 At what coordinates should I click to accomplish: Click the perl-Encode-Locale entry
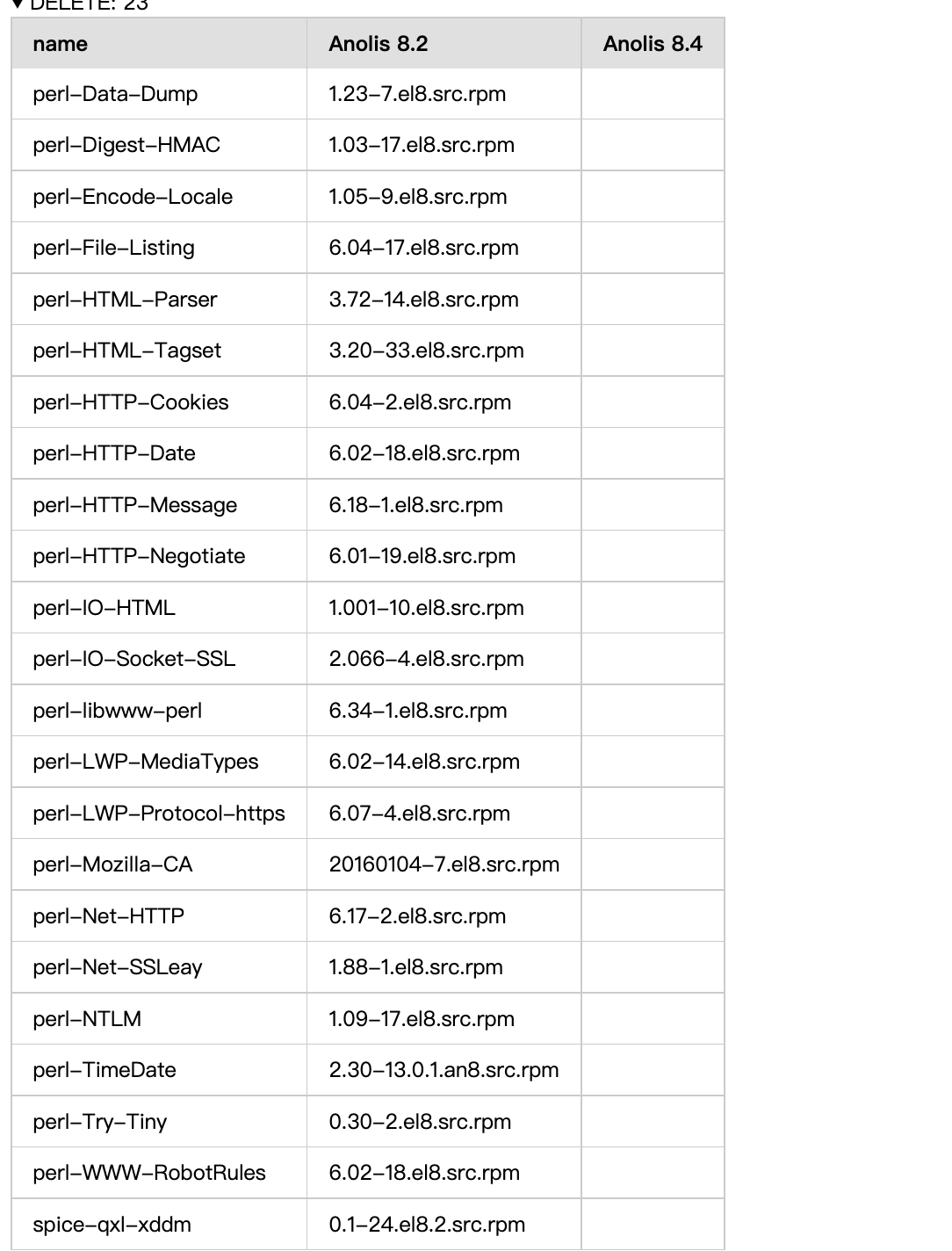click(x=133, y=197)
